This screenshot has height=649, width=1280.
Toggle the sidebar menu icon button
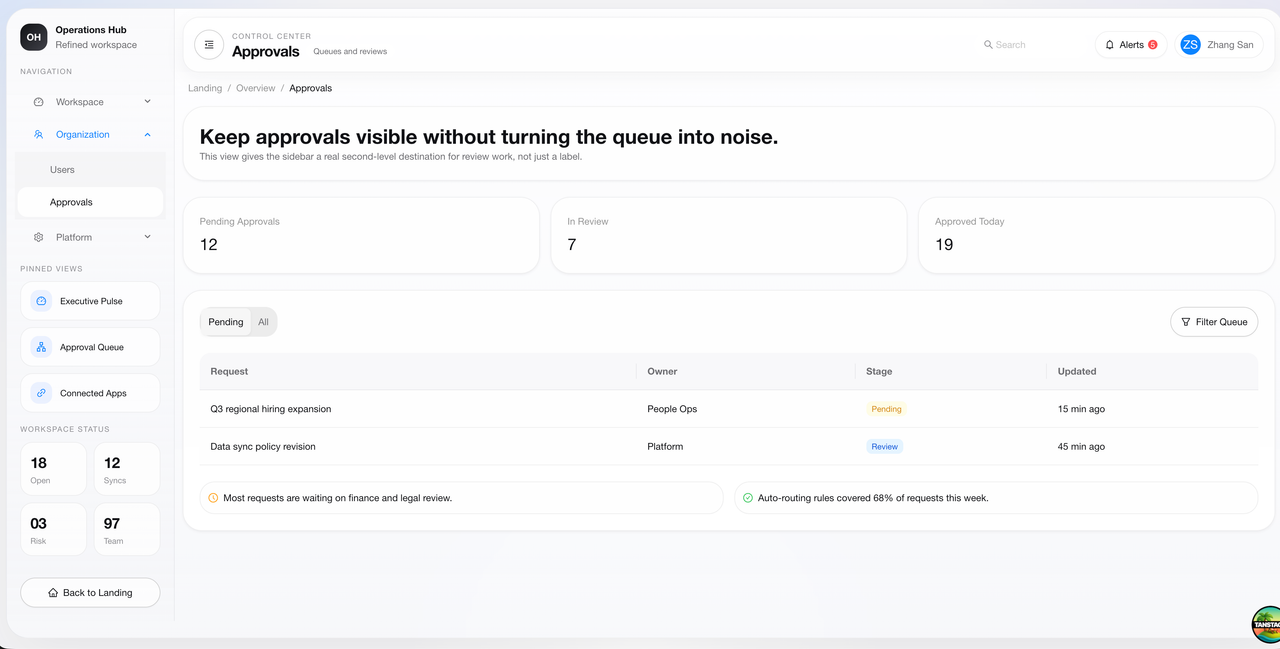[209, 44]
